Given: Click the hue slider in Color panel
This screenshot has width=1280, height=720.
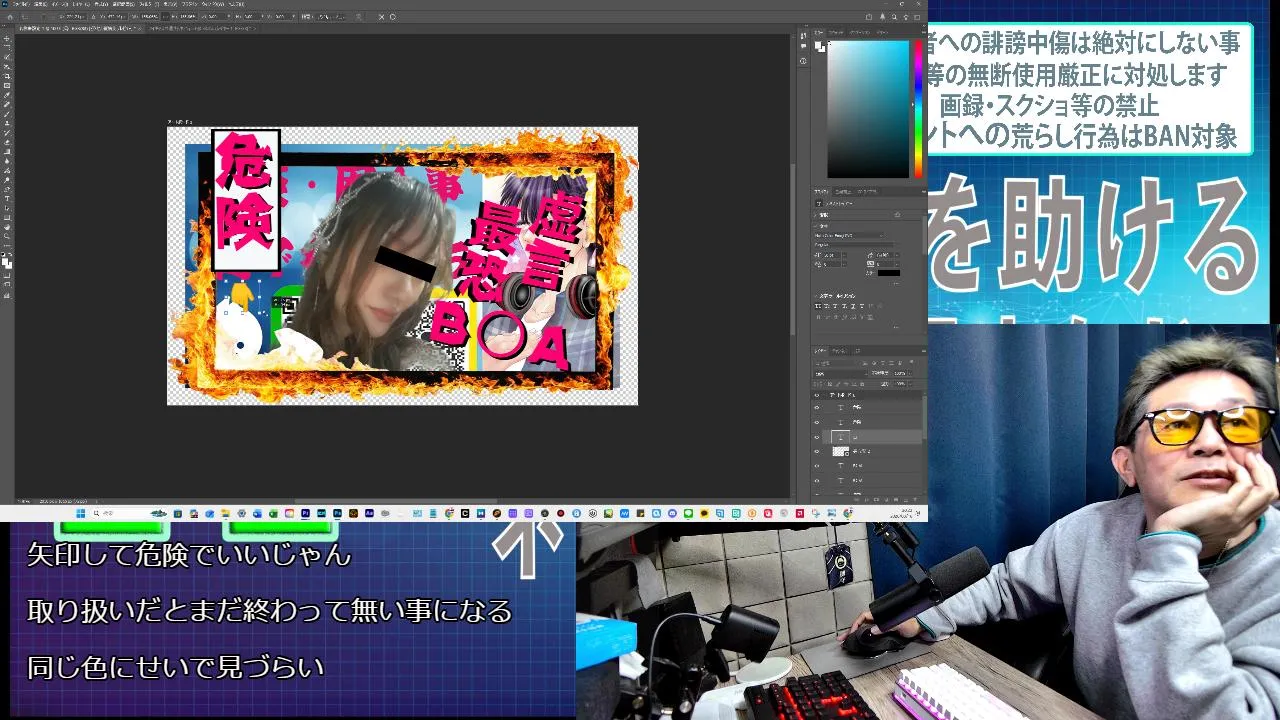Looking at the screenshot, I should [x=918, y=108].
